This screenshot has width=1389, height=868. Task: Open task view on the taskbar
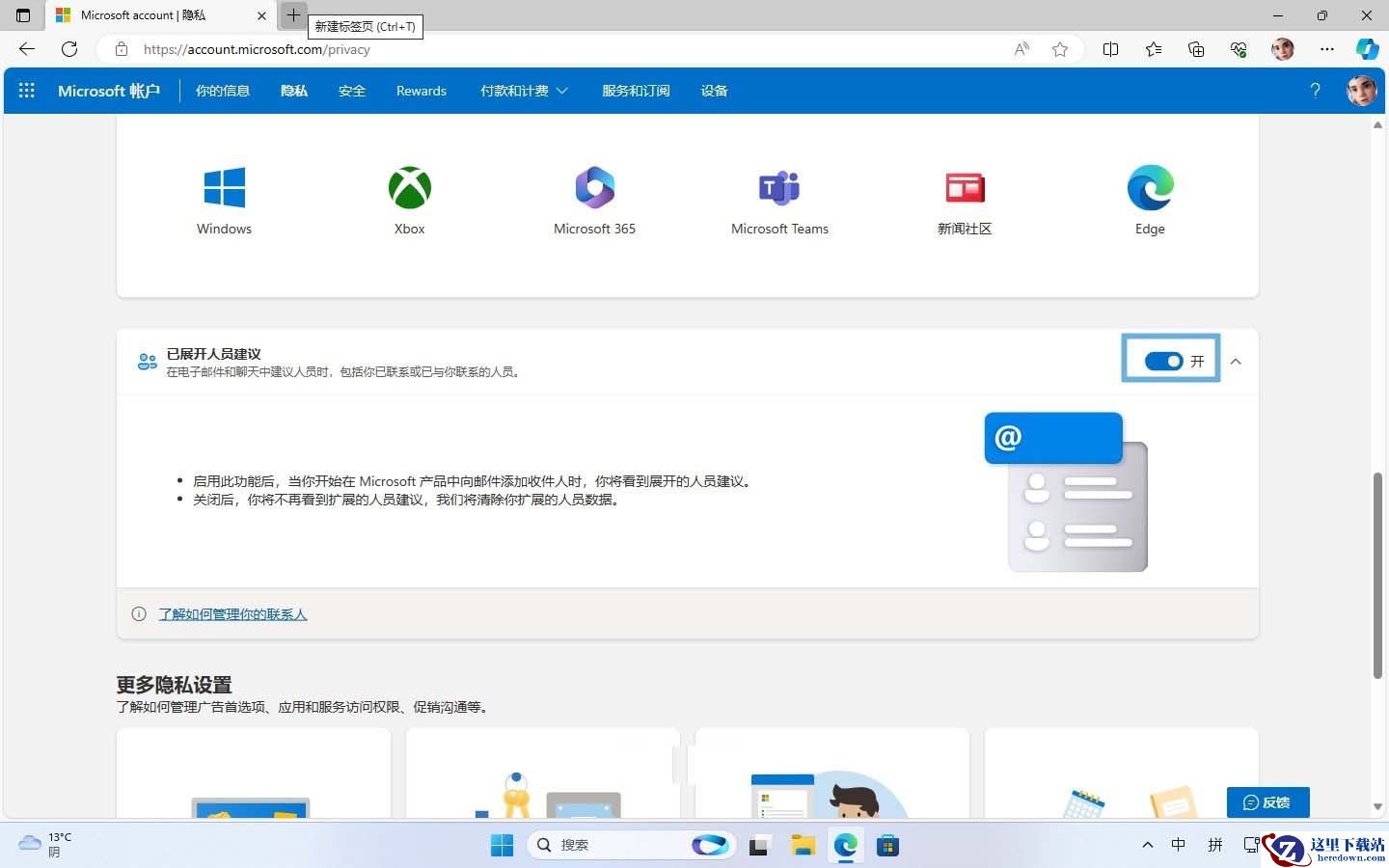[759, 846]
